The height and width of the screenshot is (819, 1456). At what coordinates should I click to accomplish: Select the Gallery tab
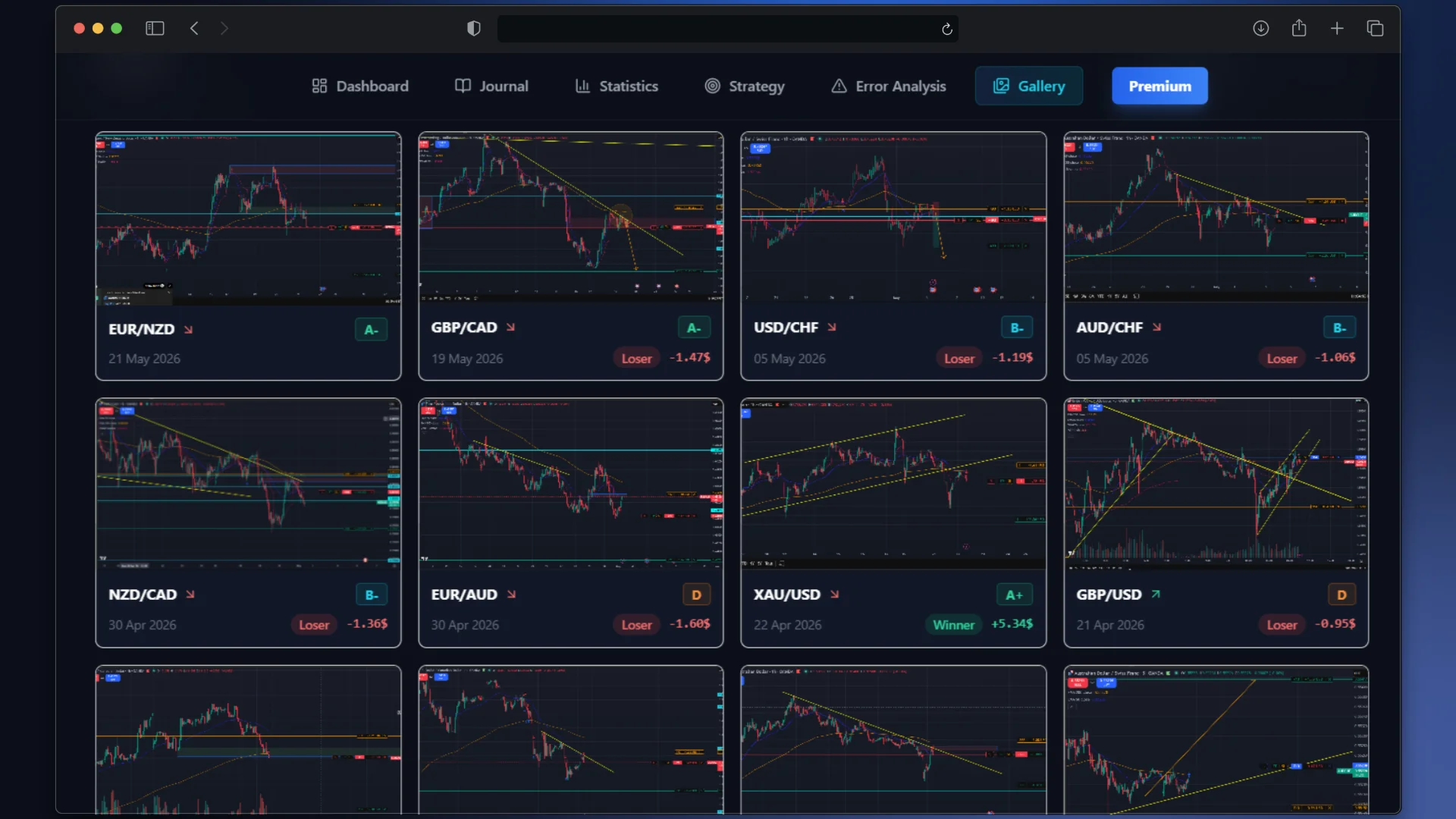(1029, 86)
